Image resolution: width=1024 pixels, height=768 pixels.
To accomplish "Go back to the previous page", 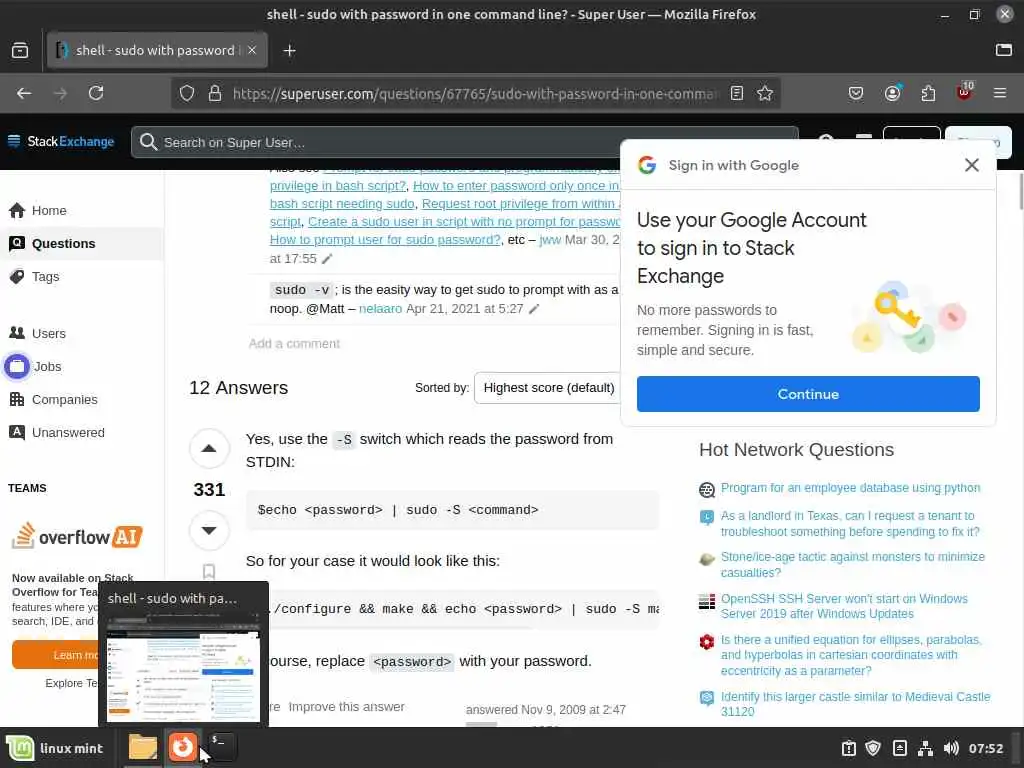I will [24, 93].
